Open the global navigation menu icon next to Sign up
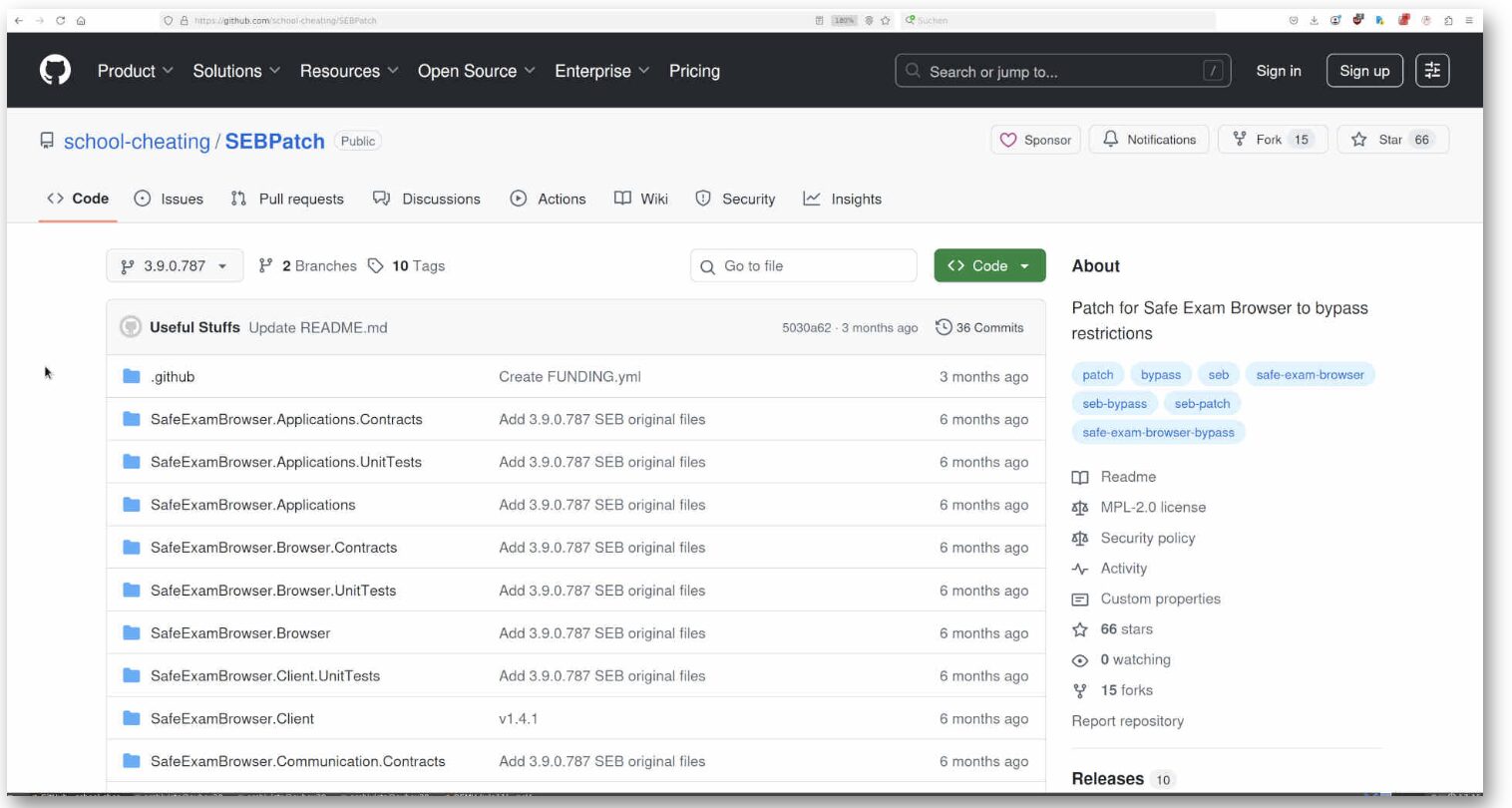The image size is (1512, 808). pos(1432,71)
